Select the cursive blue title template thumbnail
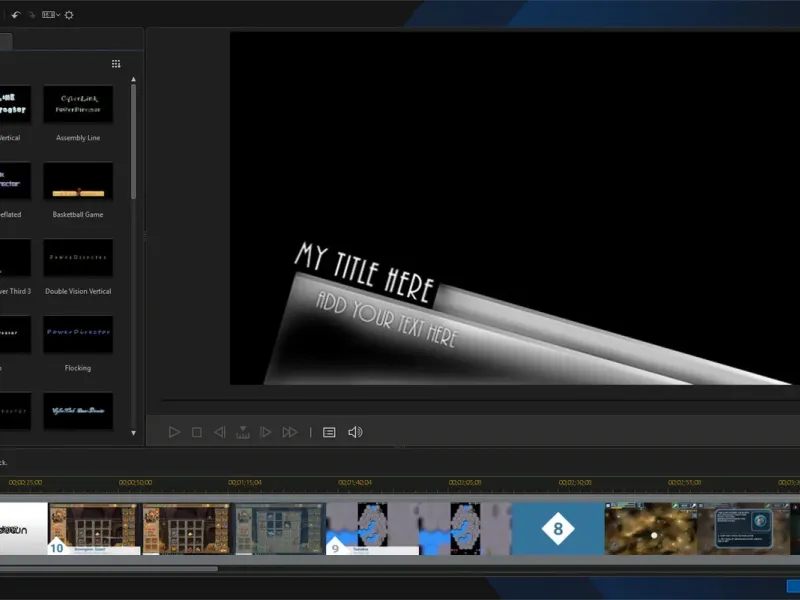800x600 pixels. (x=78, y=411)
